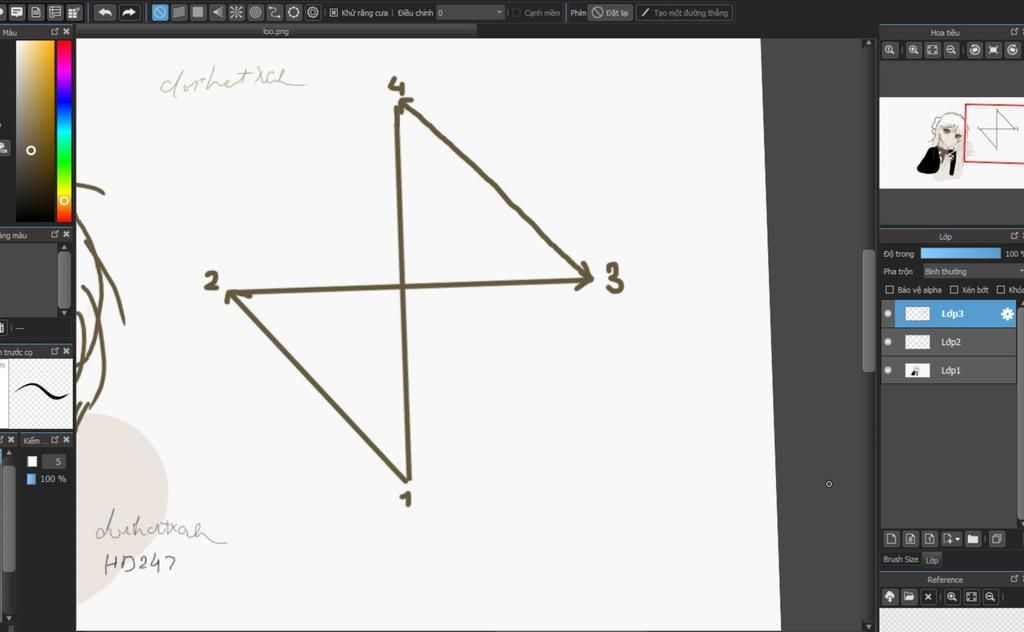Enable parallel lines snap guide

pos(179,12)
